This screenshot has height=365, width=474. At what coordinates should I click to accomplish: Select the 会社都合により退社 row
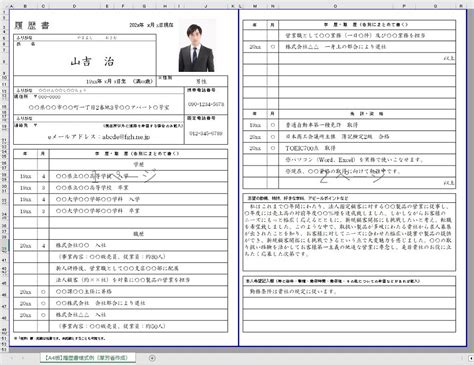pyautogui.click(x=138, y=303)
